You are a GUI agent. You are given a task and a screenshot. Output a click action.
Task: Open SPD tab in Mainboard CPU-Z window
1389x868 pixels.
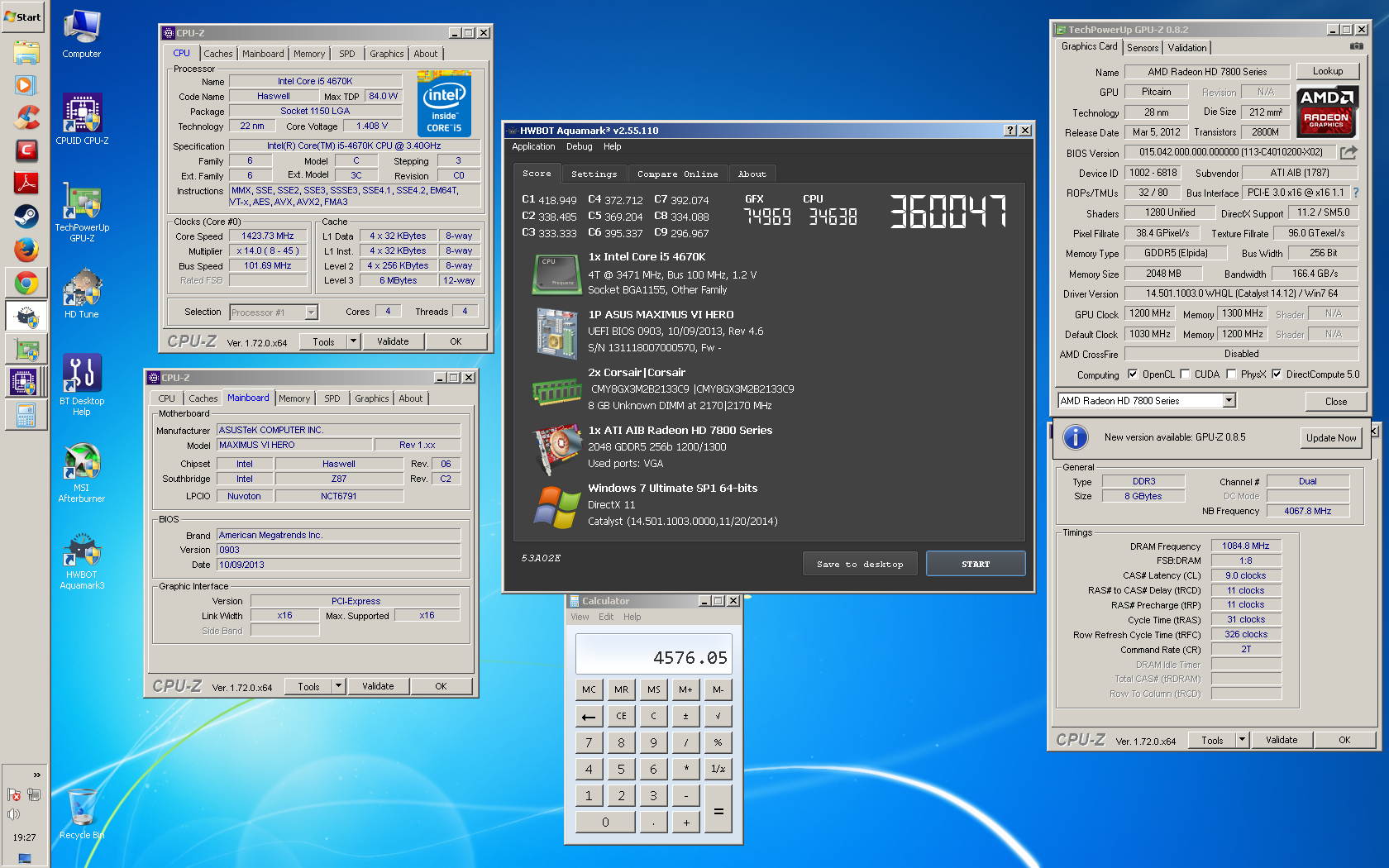click(x=332, y=398)
